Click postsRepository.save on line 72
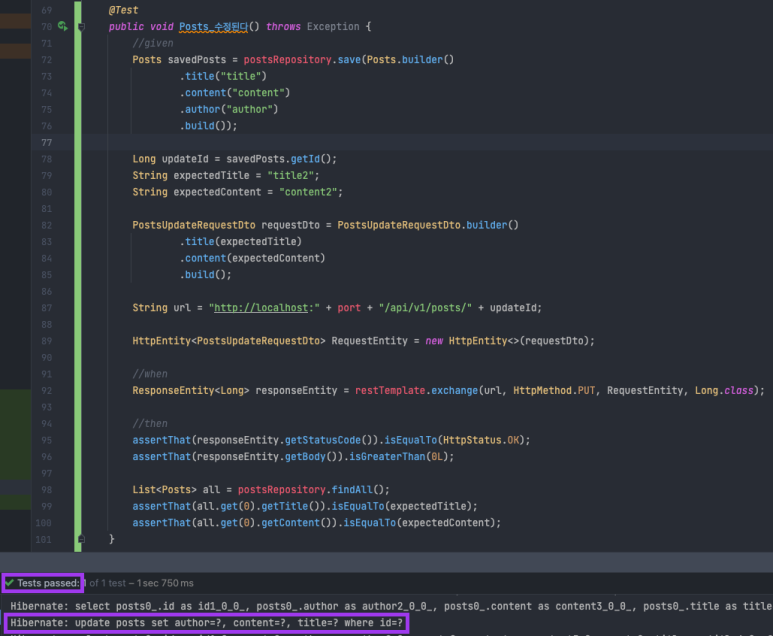This screenshot has height=636, width=773. pyautogui.click(x=302, y=60)
